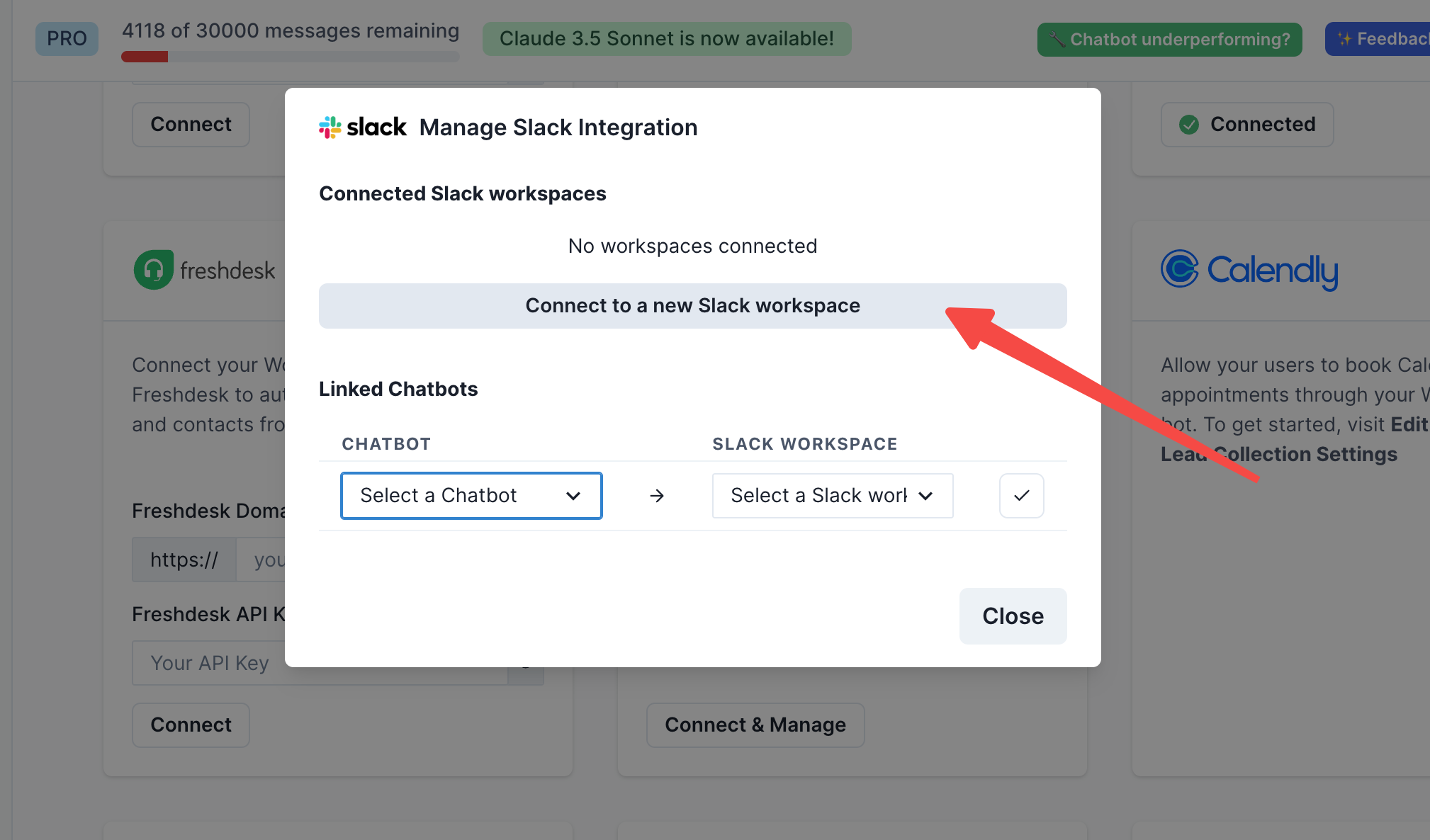The height and width of the screenshot is (840, 1430).
Task: Open the Select a Slack workspace dropdown
Action: (832, 496)
